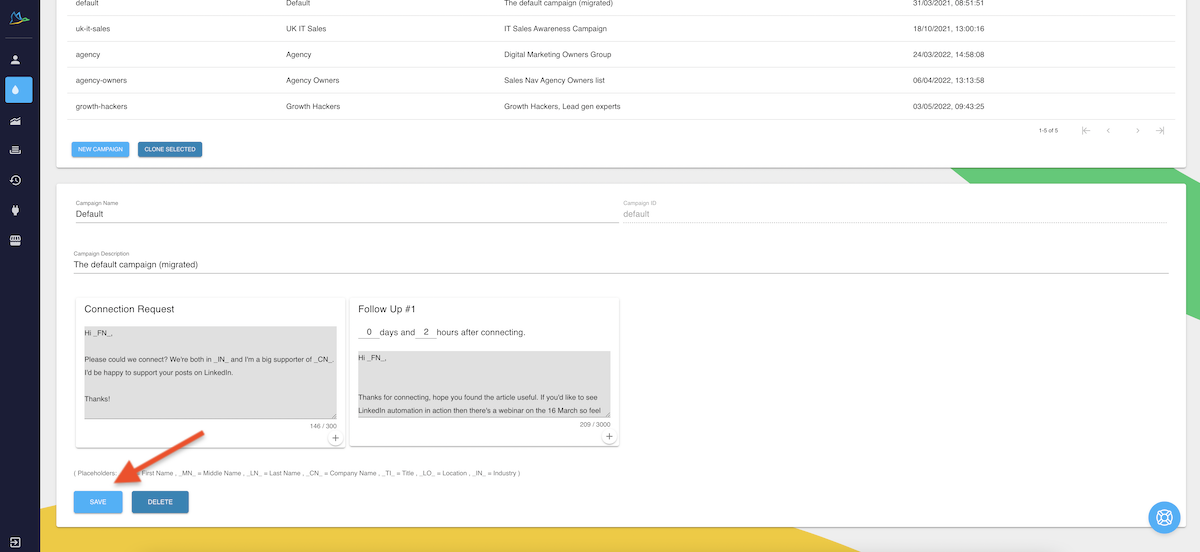Edit the Campaign Description field

621,265
